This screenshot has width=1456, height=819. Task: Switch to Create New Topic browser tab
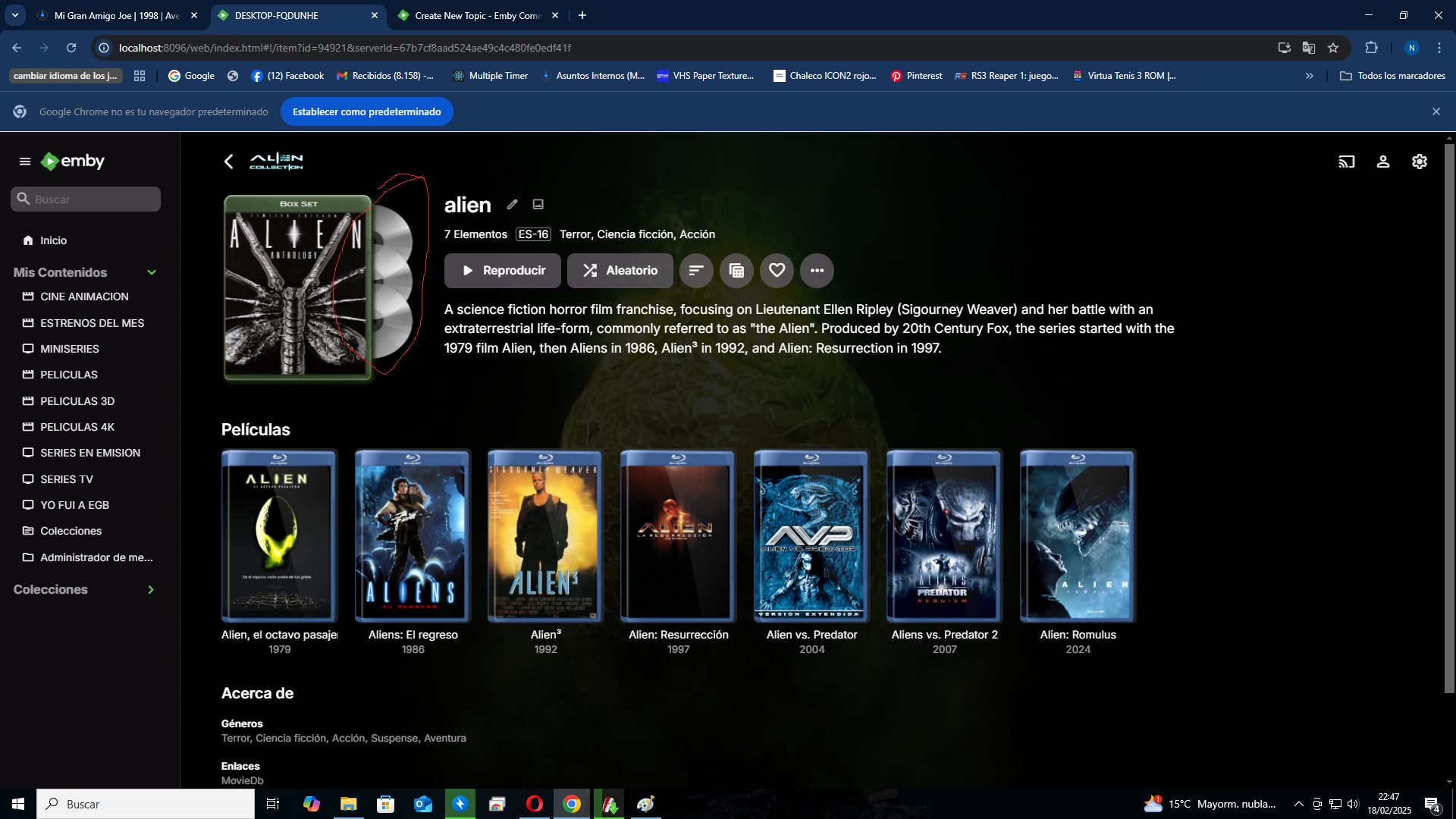point(478,15)
